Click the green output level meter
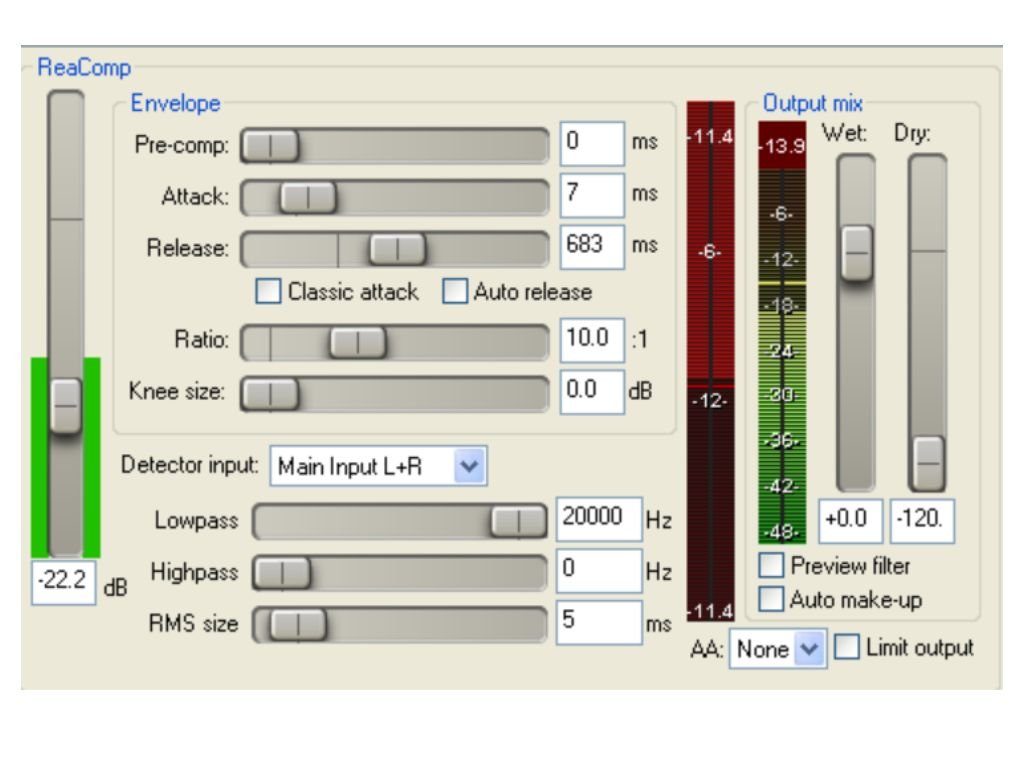The height and width of the screenshot is (767, 1024). pos(782,333)
